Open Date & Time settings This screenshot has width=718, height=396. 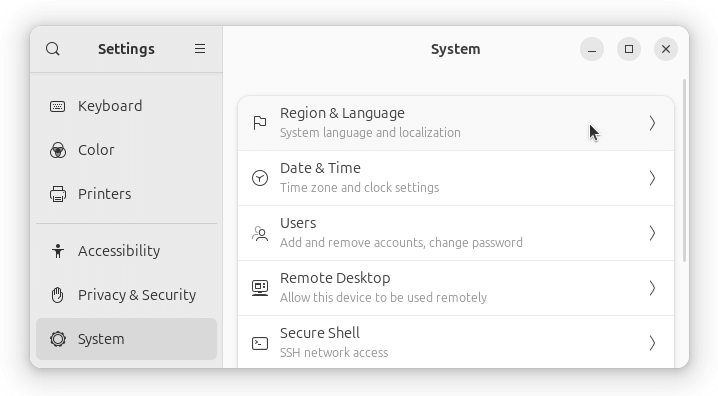(456, 178)
